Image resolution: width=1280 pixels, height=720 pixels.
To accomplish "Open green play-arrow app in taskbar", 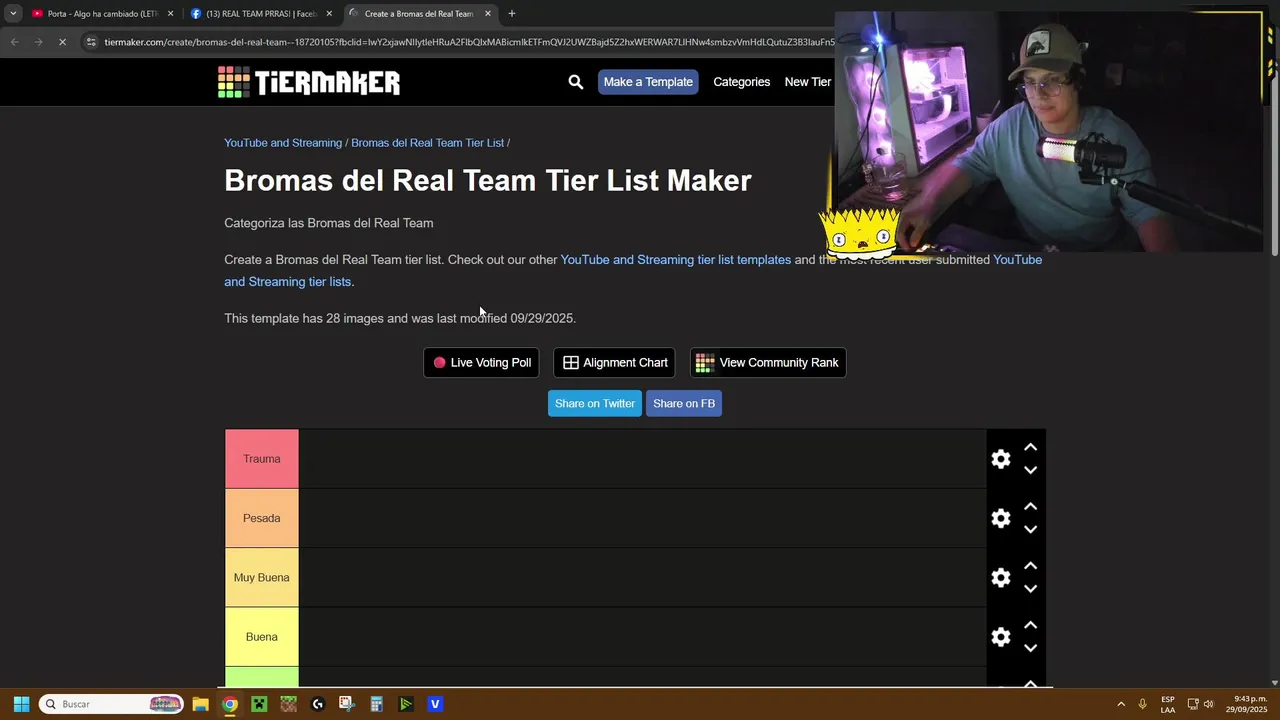I will pyautogui.click(x=406, y=704).
